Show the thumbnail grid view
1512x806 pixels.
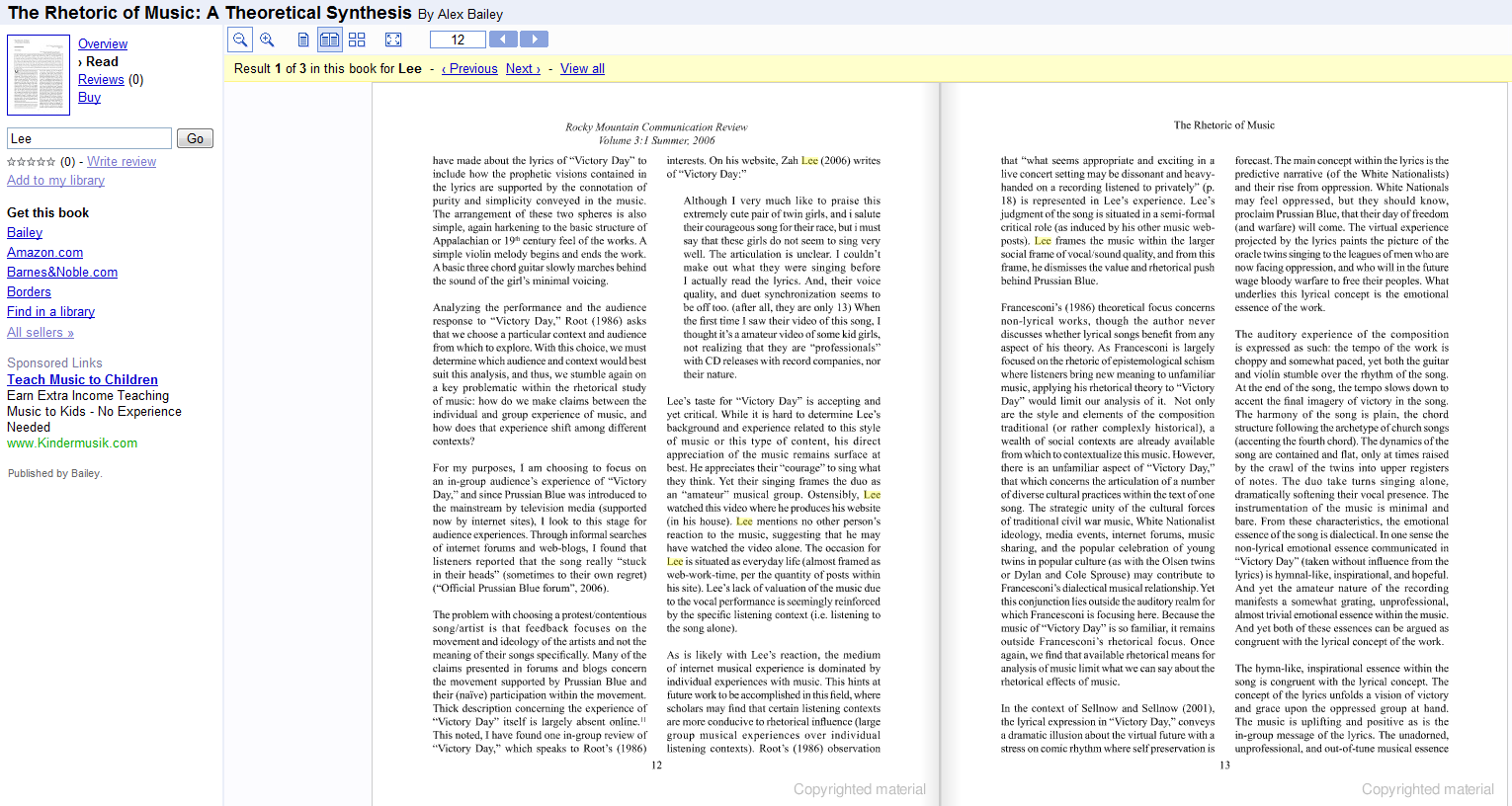point(357,40)
